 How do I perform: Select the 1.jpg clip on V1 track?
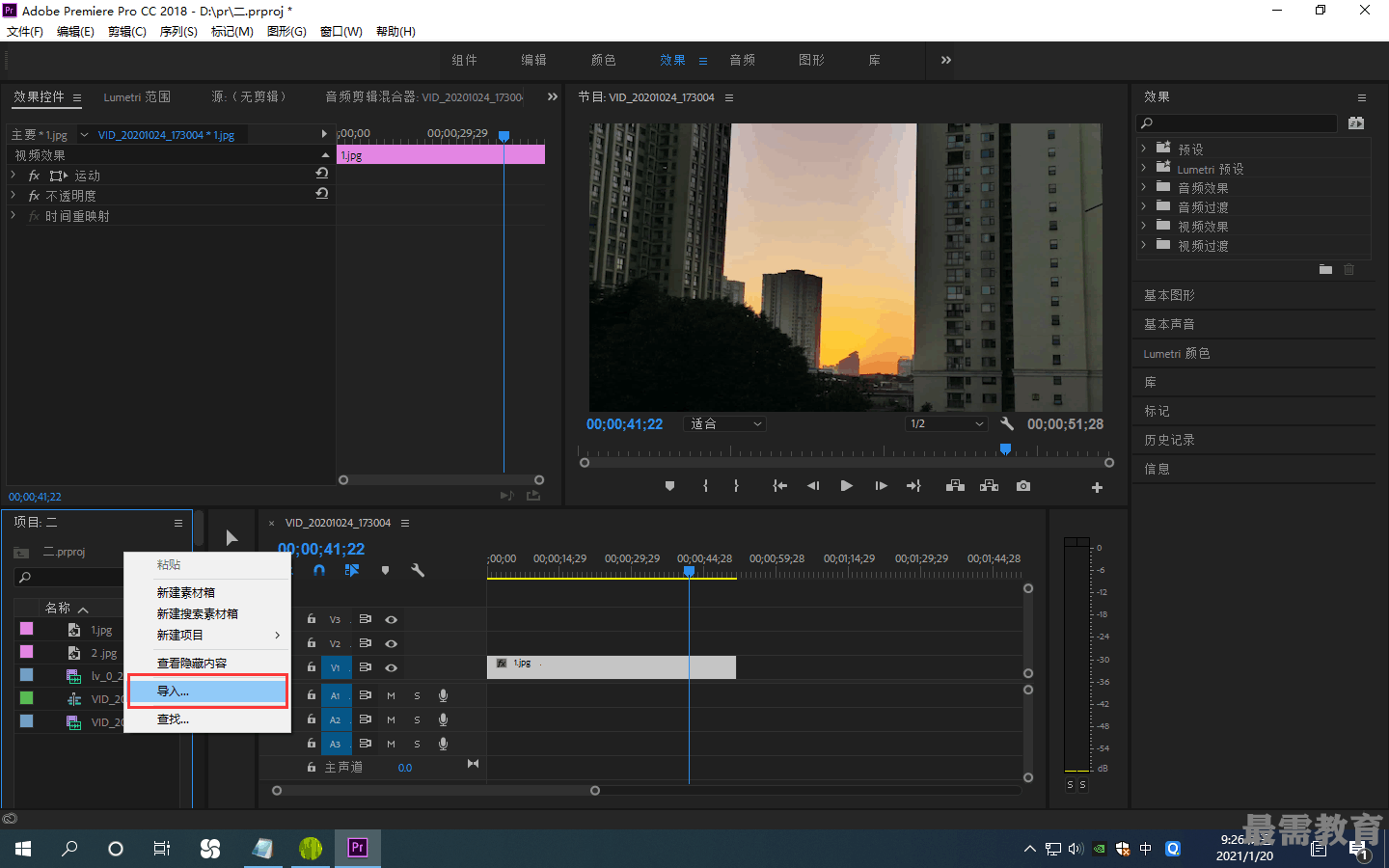tap(612, 667)
